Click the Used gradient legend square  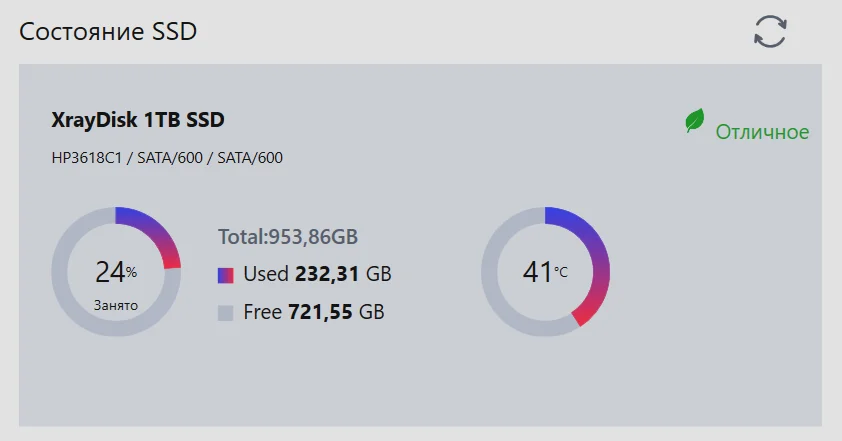coord(226,275)
